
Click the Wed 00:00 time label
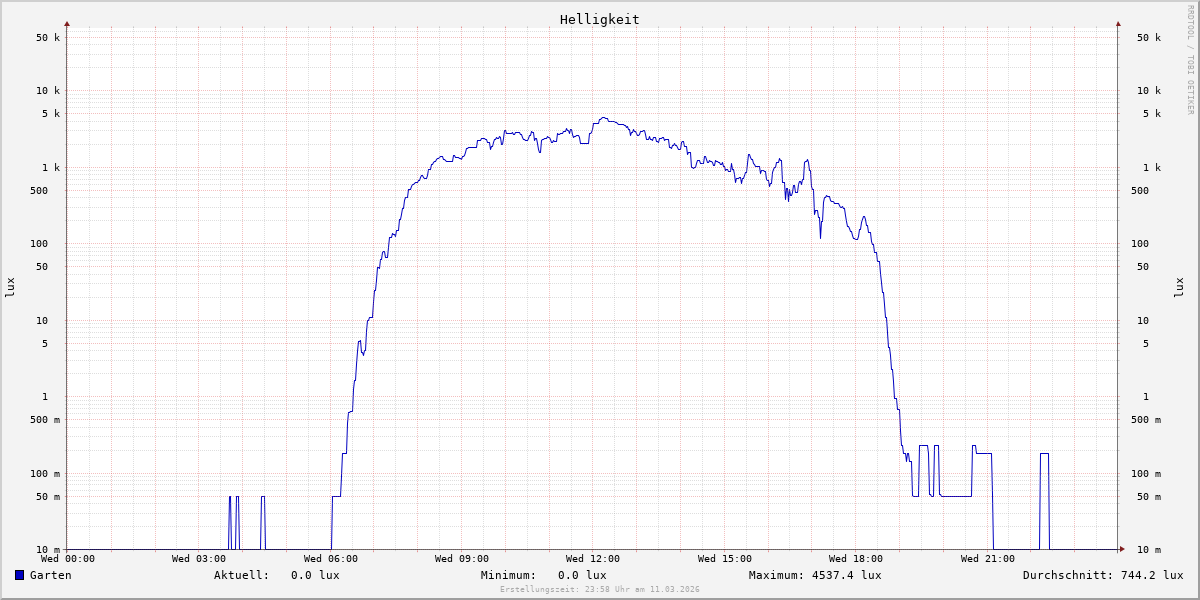pos(68,559)
